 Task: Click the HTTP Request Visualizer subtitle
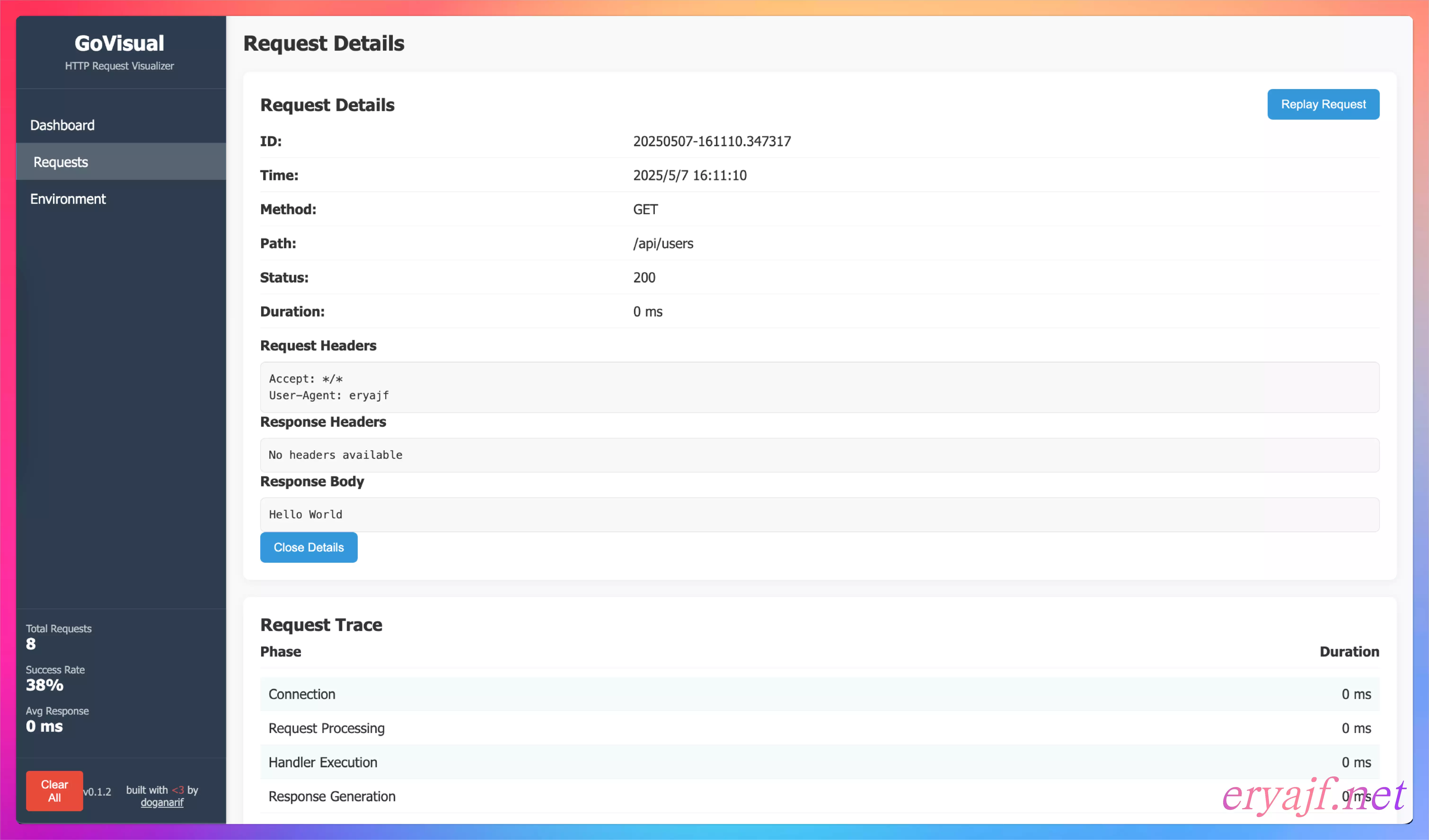click(120, 66)
